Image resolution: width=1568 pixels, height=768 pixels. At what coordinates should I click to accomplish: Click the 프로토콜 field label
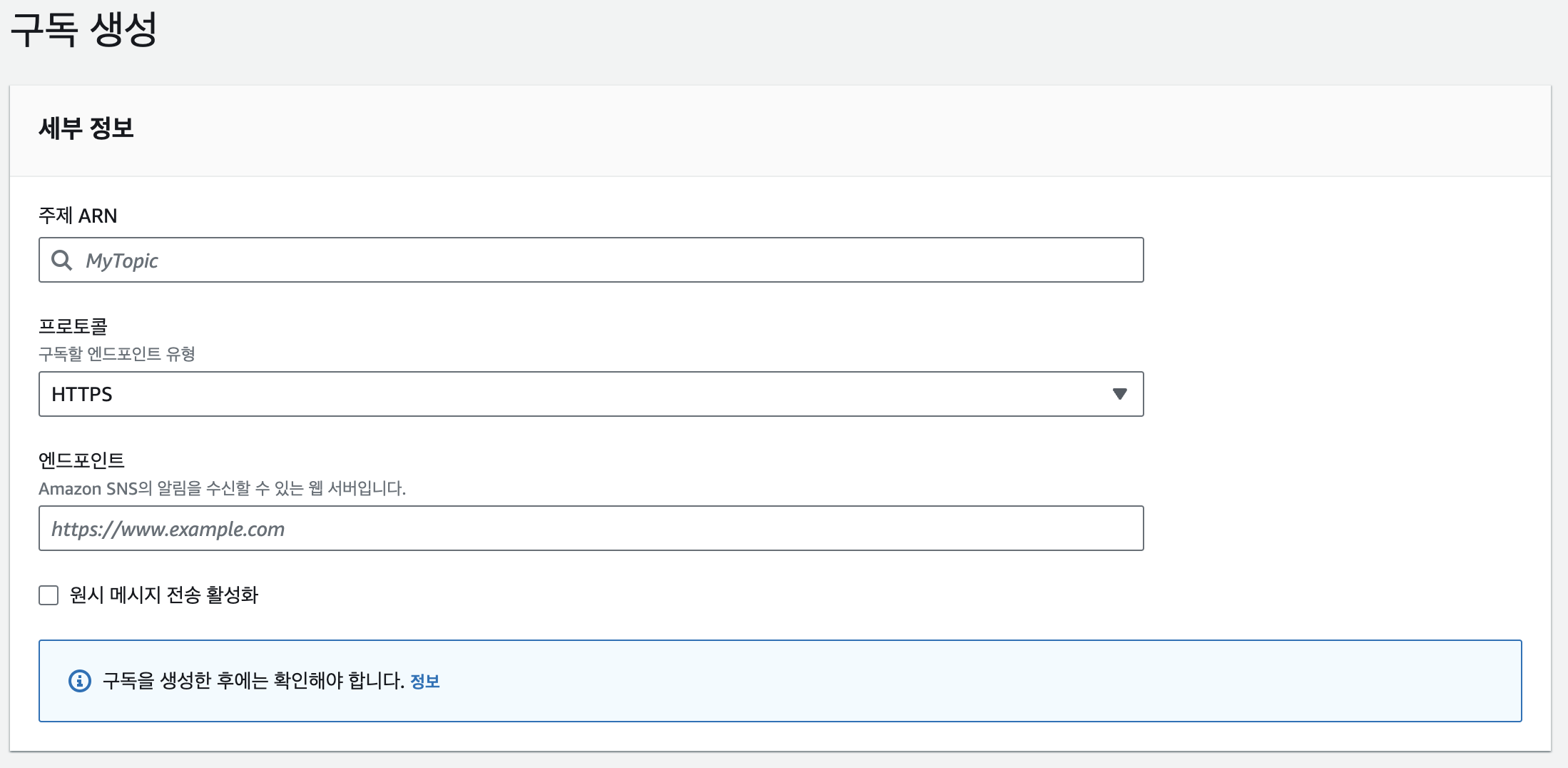click(73, 327)
